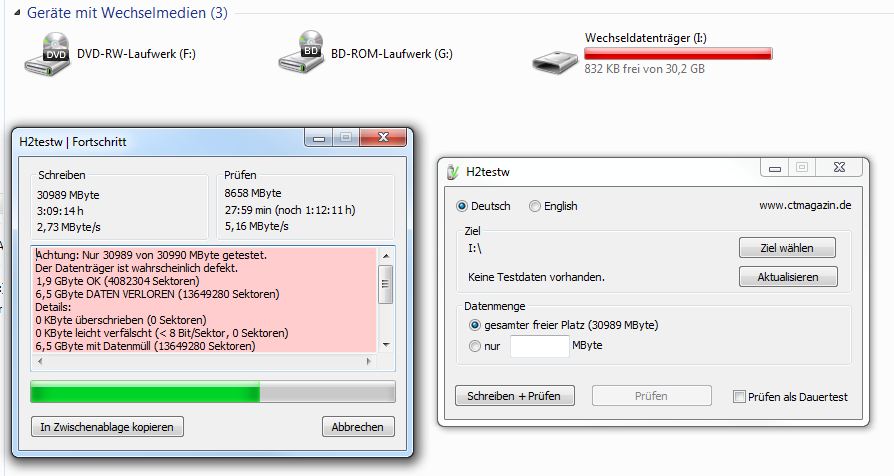Click the H2testw app icon in title bar
This screenshot has width=894, height=476.
pyautogui.click(x=453, y=172)
